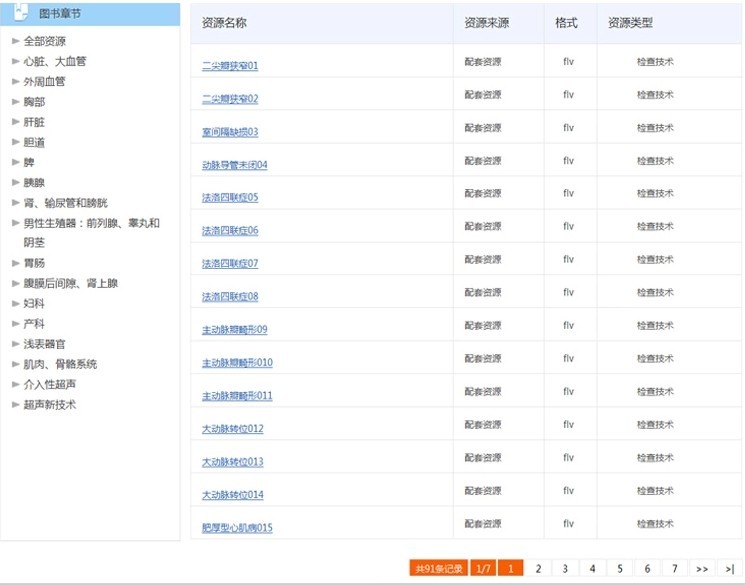745x585 pixels.
Task: Open the 法洛四联症08 link
Action: 230,297
